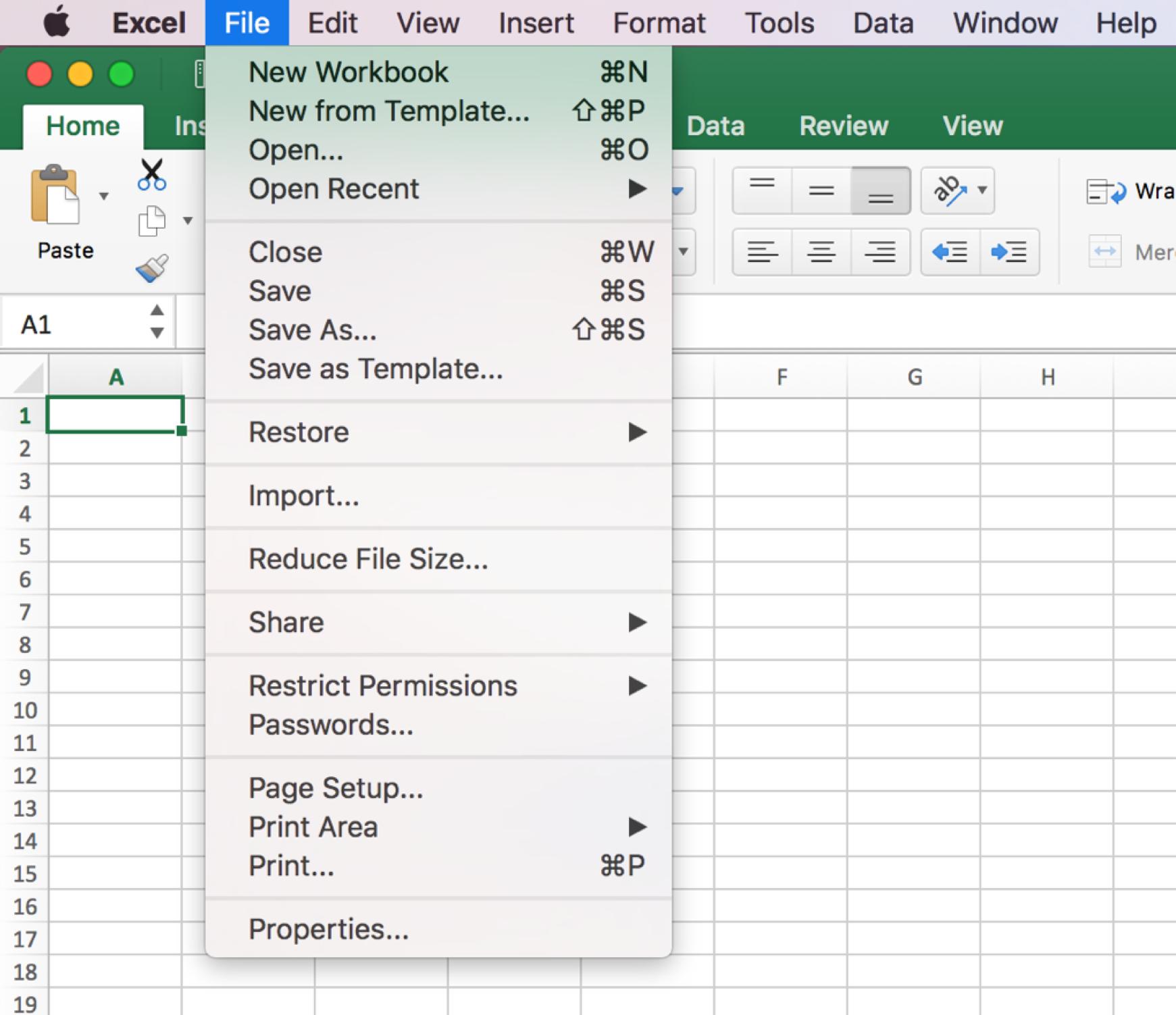This screenshot has height=1015, width=1176.
Task: Center text horizontally
Action: (821, 252)
